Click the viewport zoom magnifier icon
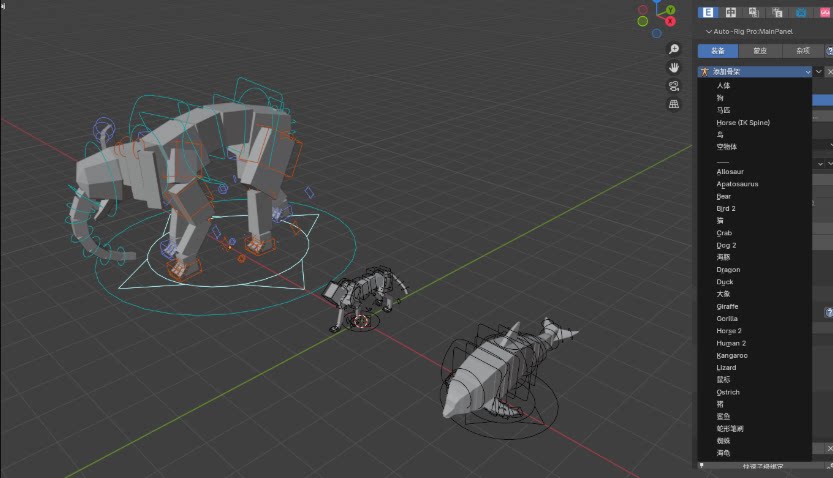Viewport: 833px width, 478px height. (x=674, y=49)
